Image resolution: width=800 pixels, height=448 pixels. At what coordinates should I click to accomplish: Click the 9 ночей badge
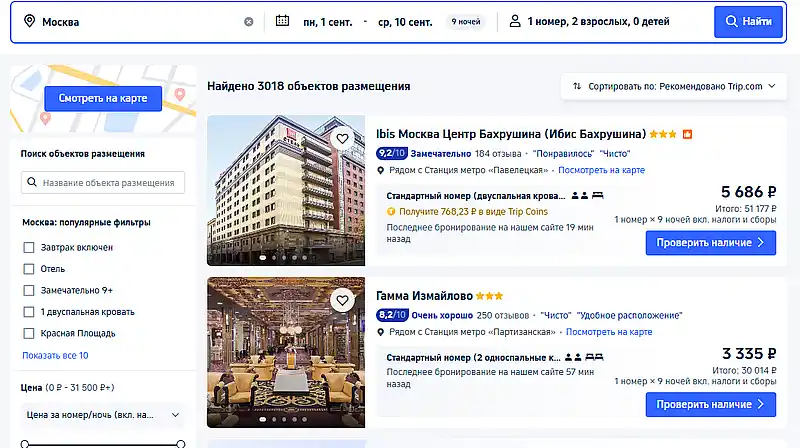click(465, 22)
